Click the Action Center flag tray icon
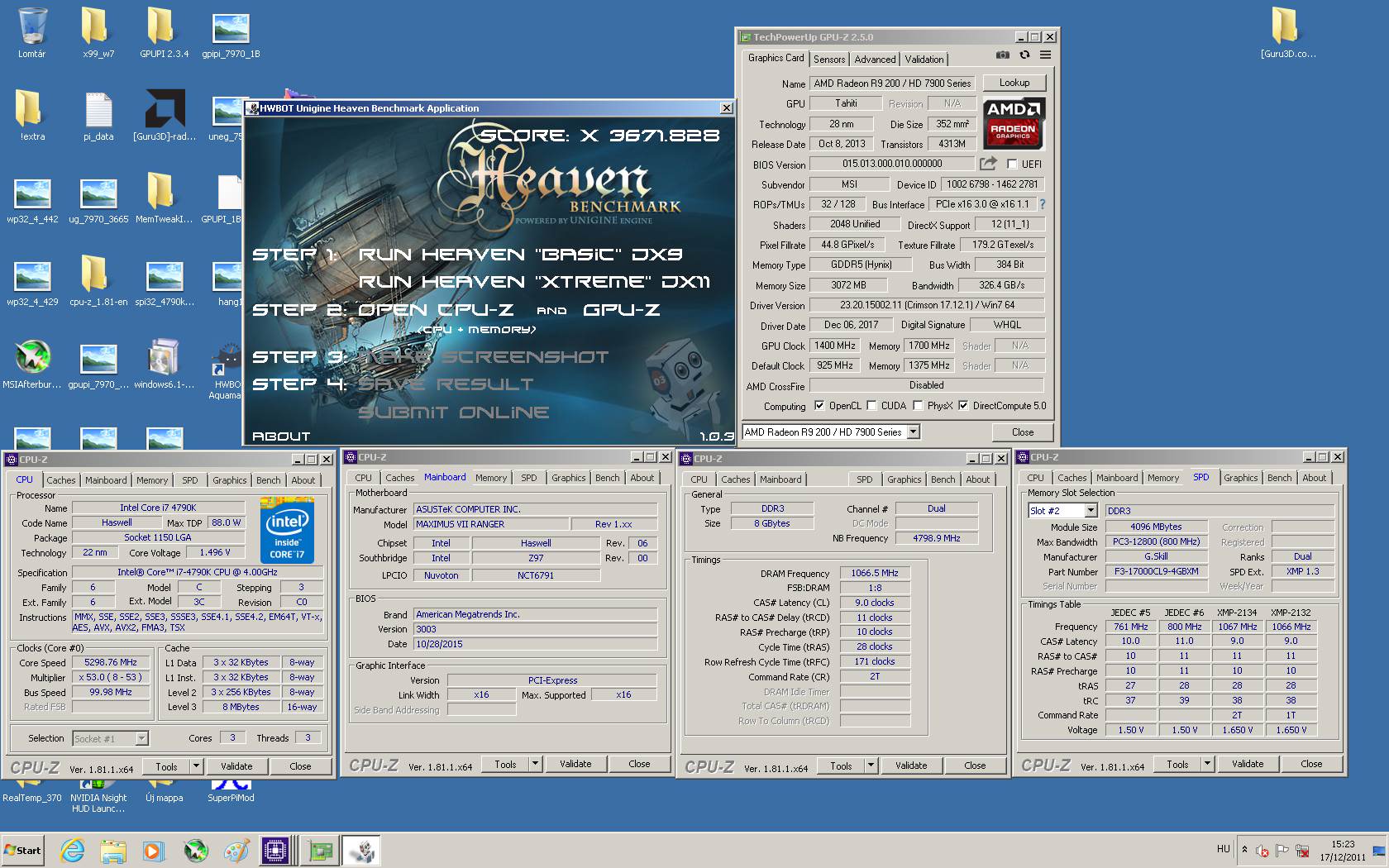This screenshot has height=868, width=1389. pos(1282,849)
